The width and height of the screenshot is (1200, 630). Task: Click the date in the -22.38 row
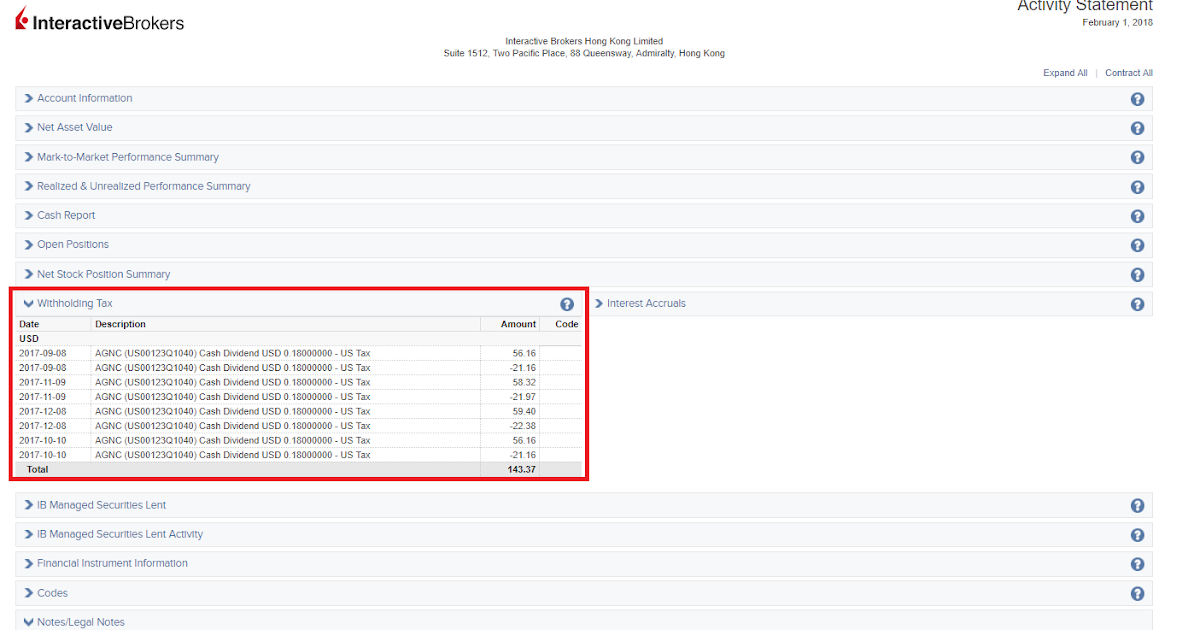coord(41,426)
